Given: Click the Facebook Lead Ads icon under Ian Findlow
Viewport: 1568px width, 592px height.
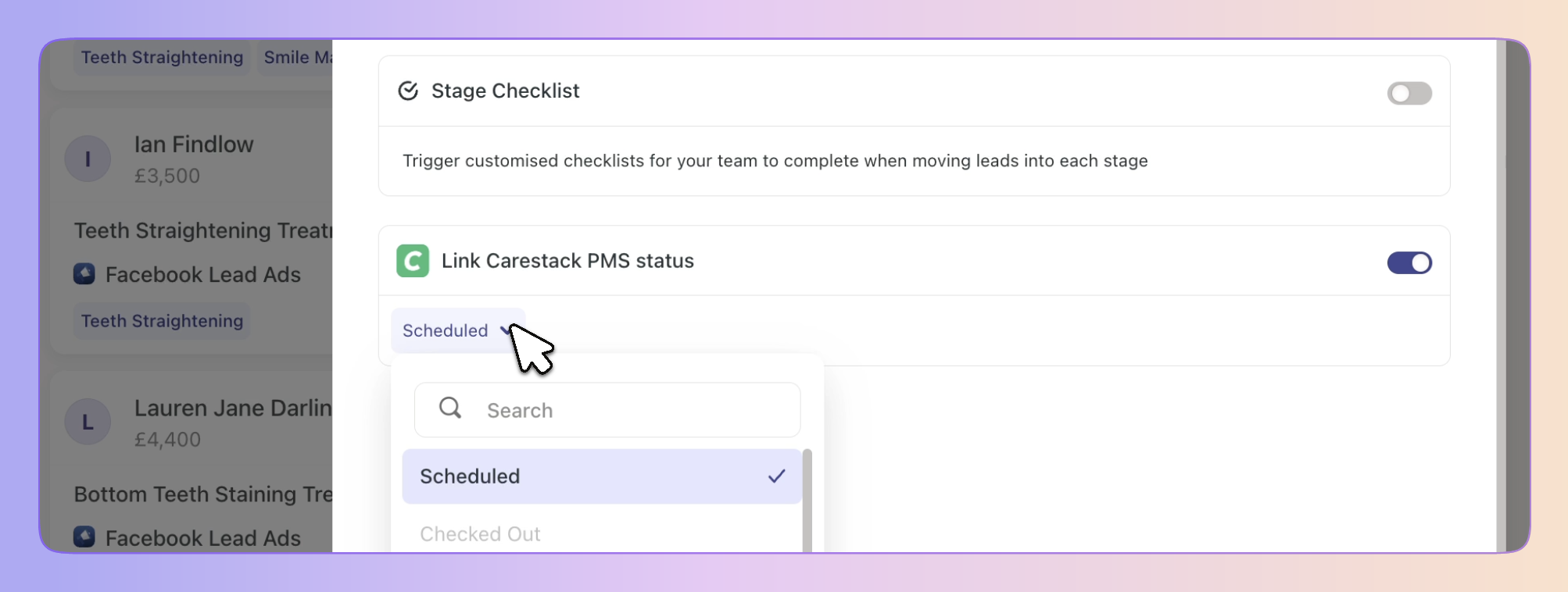Looking at the screenshot, I should pos(84,274).
